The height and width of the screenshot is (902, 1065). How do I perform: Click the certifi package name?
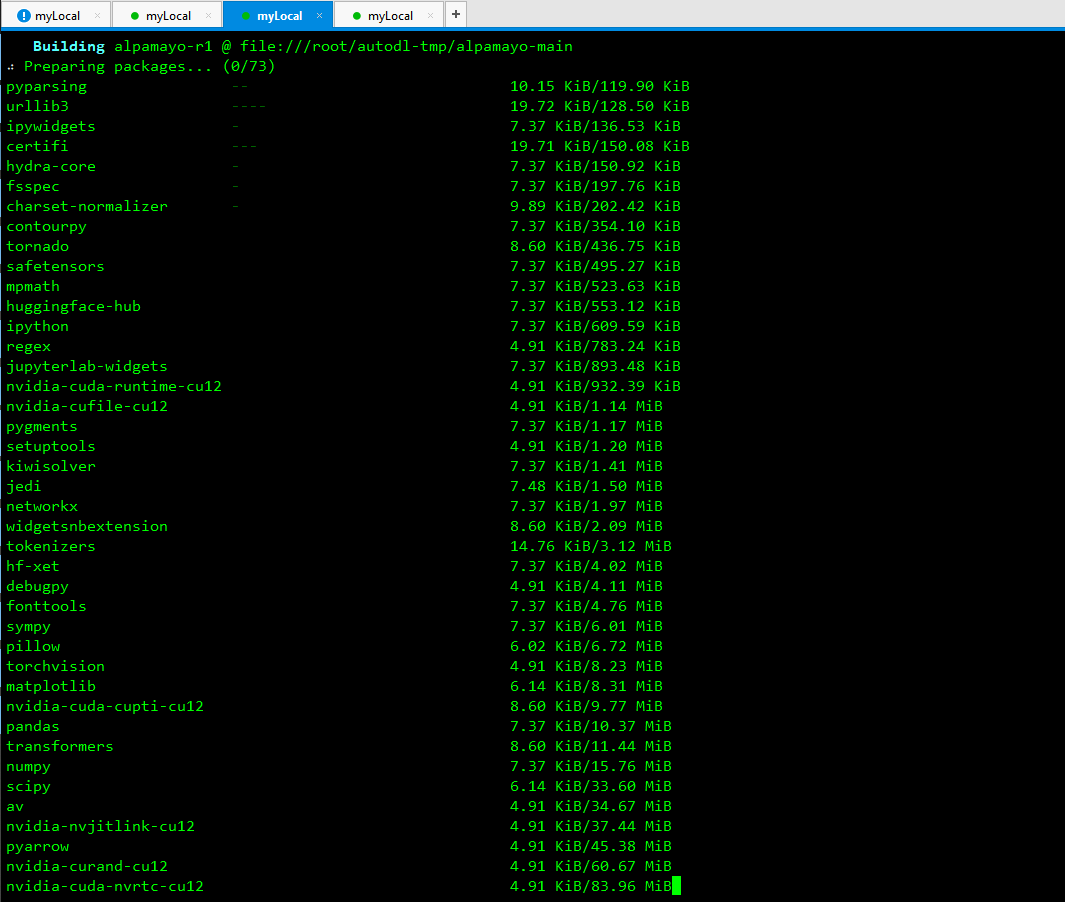tap(37, 146)
